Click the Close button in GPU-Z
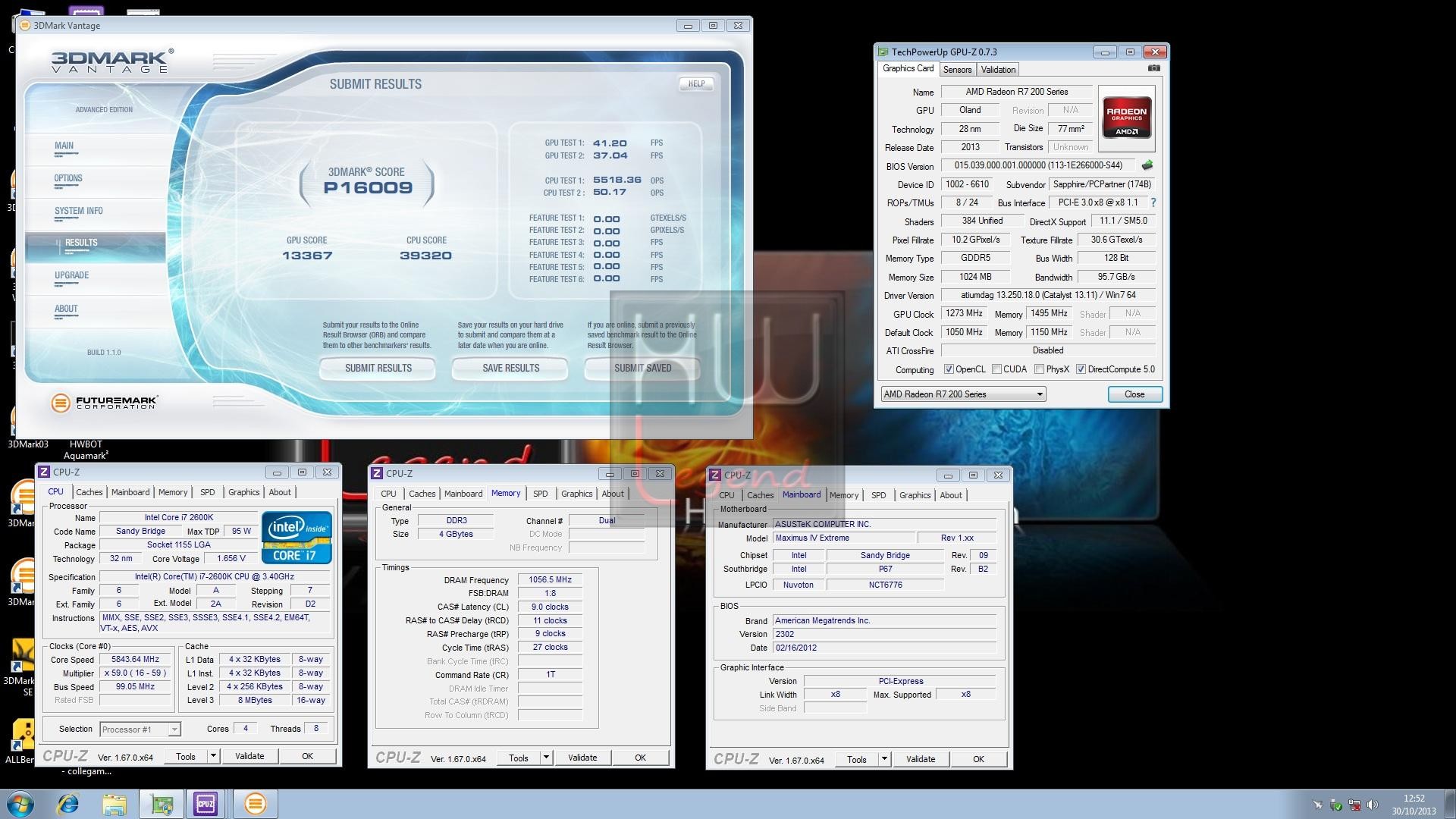The width and height of the screenshot is (1456, 819). point(1134,394)
